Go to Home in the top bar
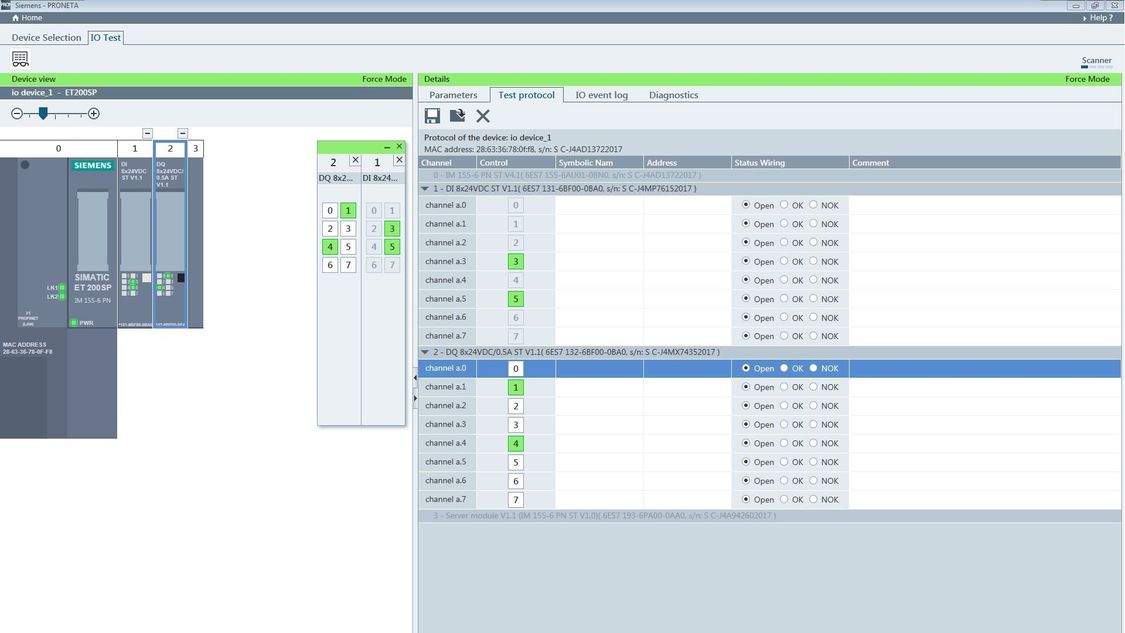This screenshot has height=633, width=1125. 27,18
